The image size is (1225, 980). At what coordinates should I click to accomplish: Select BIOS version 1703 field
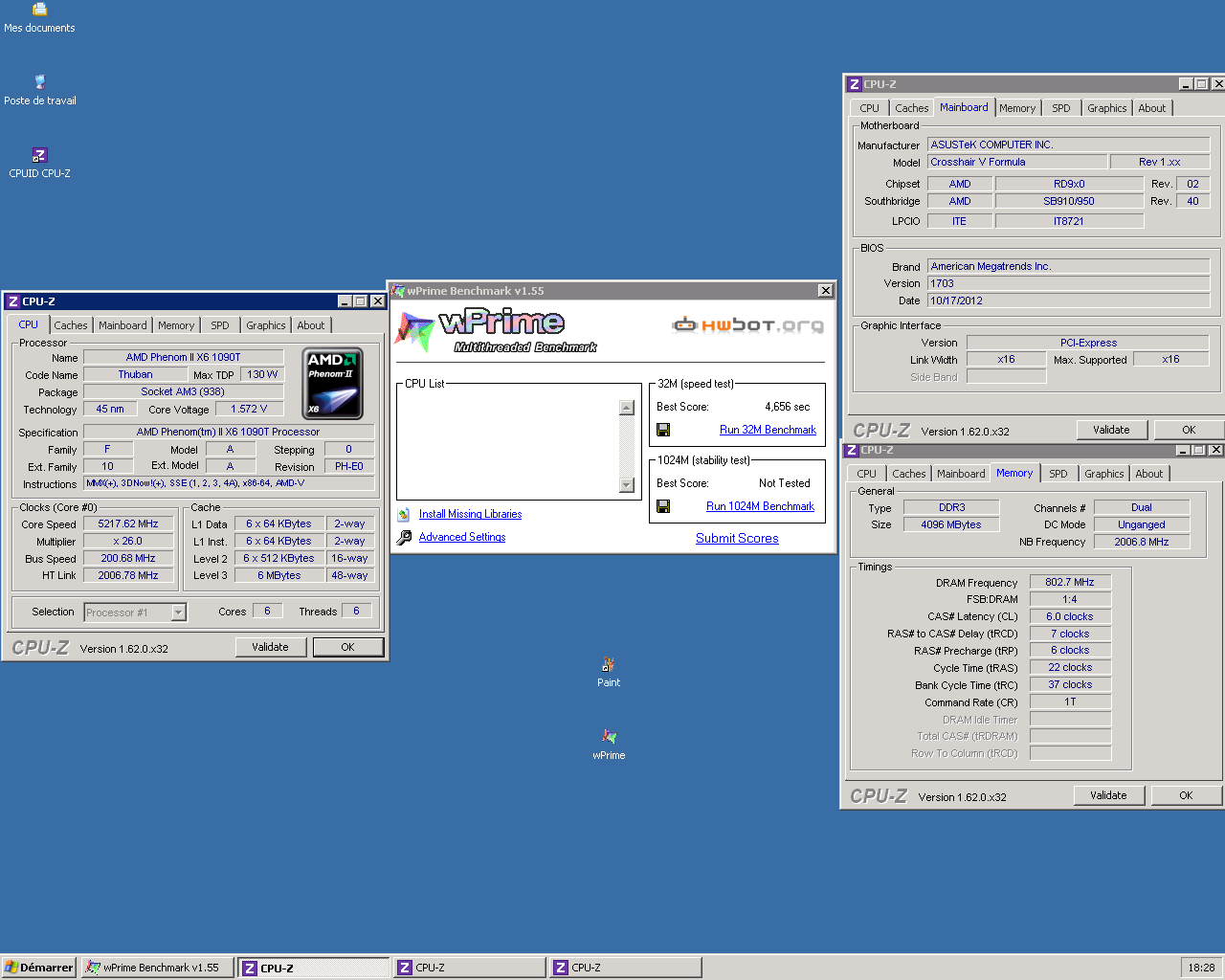pos(1068,283)
